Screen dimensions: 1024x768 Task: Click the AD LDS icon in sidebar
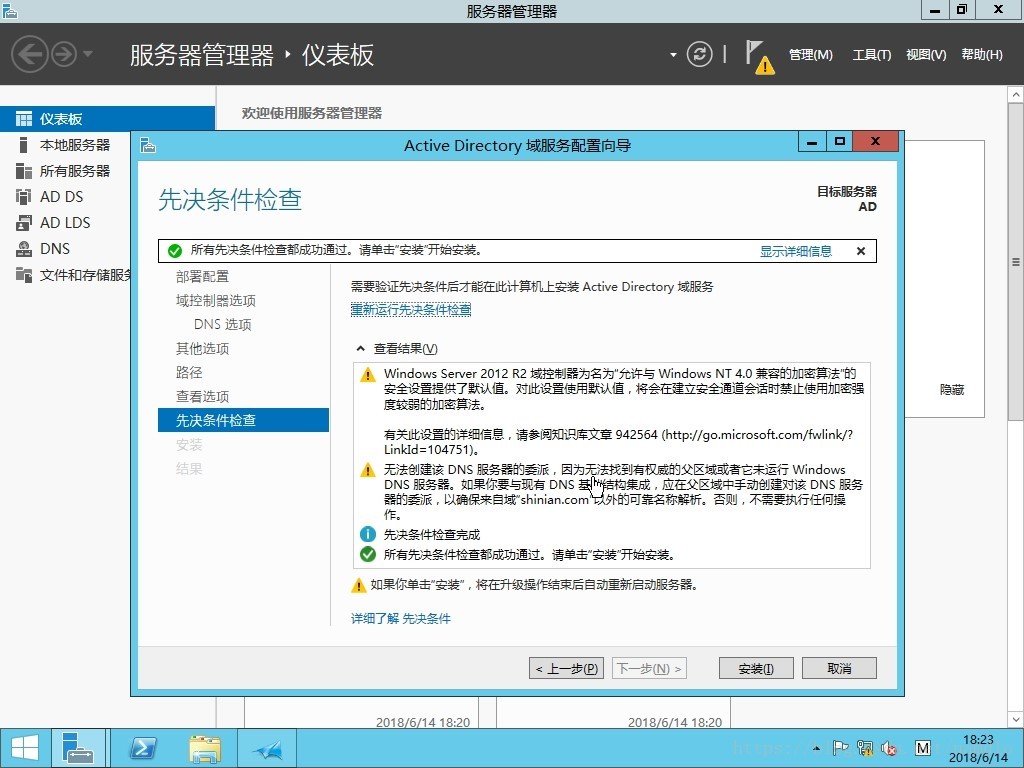[x=24, y=223]
